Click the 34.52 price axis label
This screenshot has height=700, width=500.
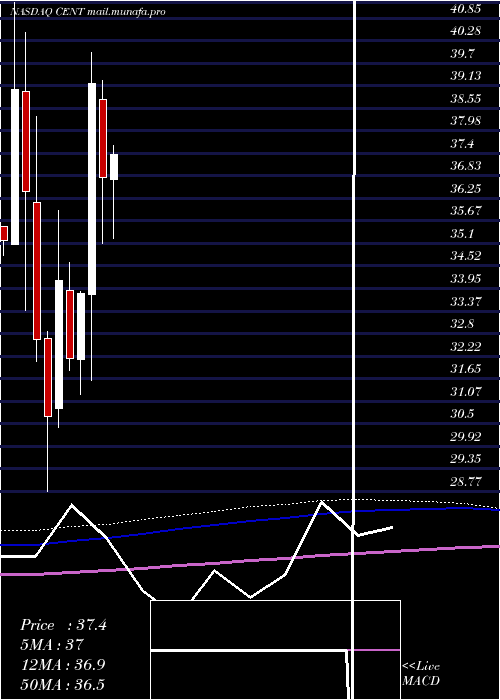(x=466, y=256)
